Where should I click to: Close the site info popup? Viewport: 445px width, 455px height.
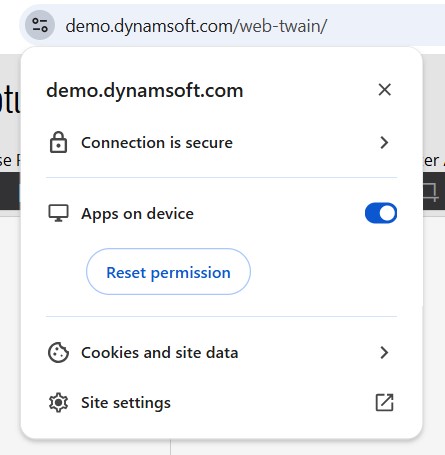click(384, 90)
